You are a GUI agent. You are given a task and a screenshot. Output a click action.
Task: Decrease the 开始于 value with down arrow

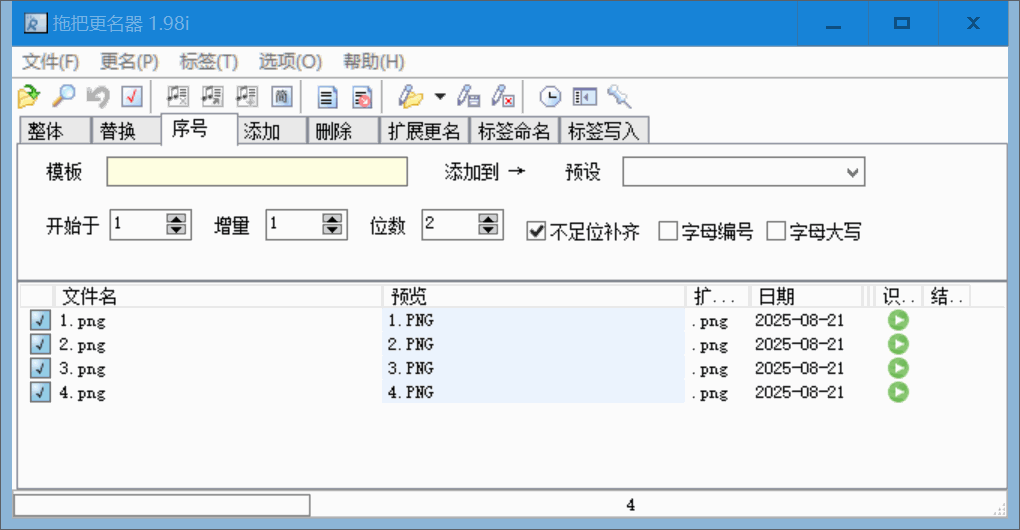[x=176, y=230]
